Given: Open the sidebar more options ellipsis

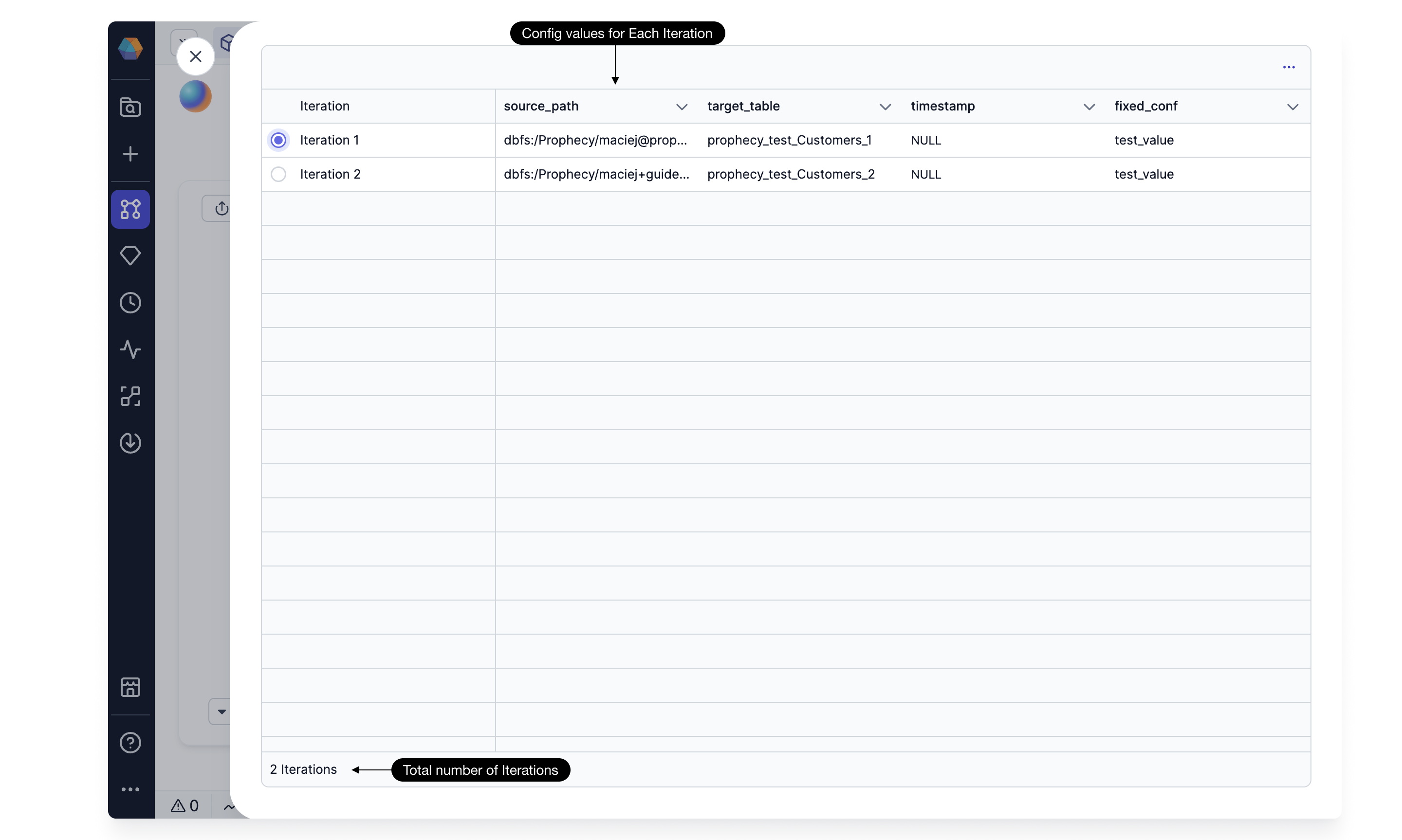Looking at the screenshot, I should (x=130, y=789).
